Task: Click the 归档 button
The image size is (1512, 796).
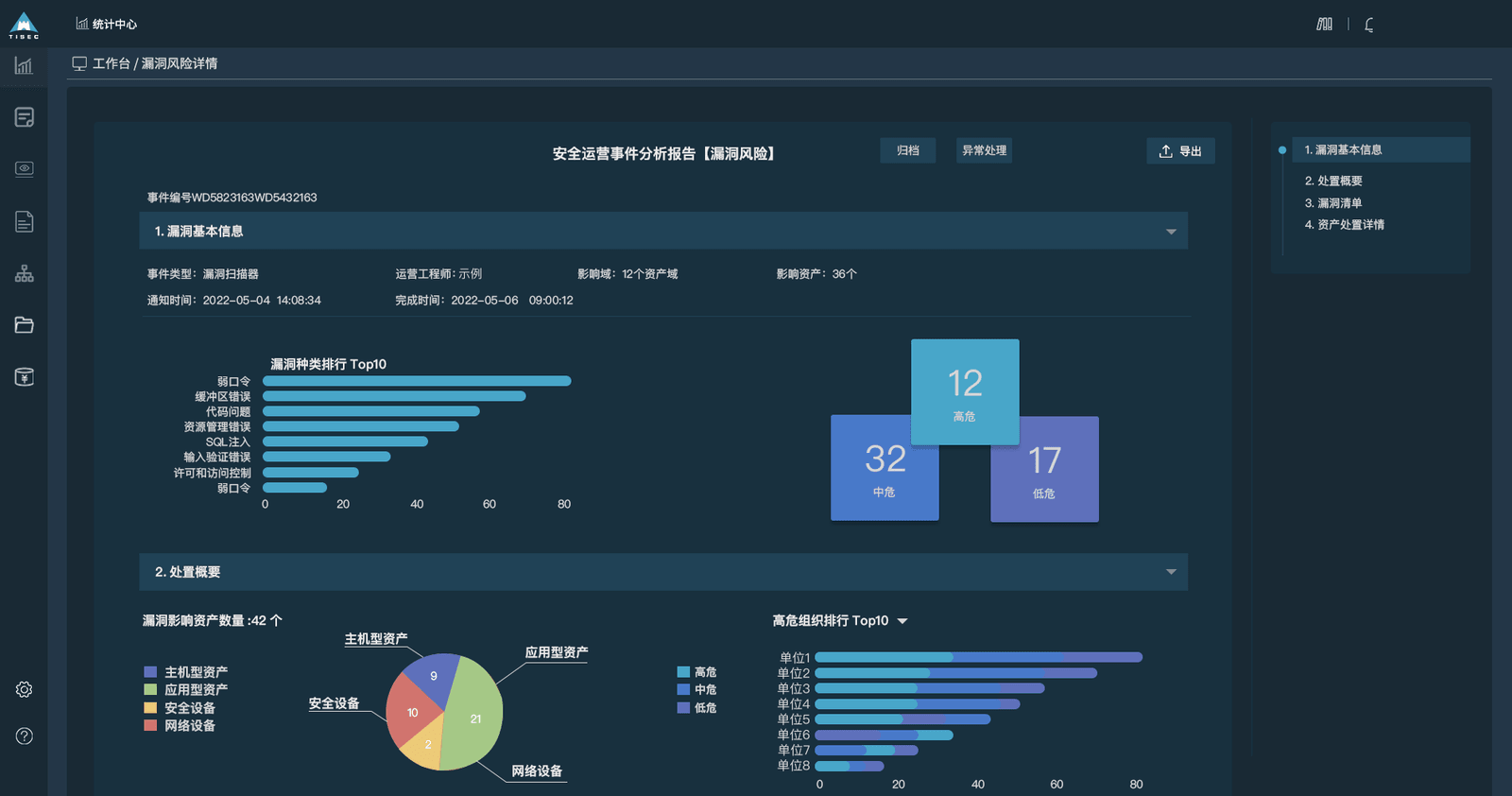Action: [908, 150]
